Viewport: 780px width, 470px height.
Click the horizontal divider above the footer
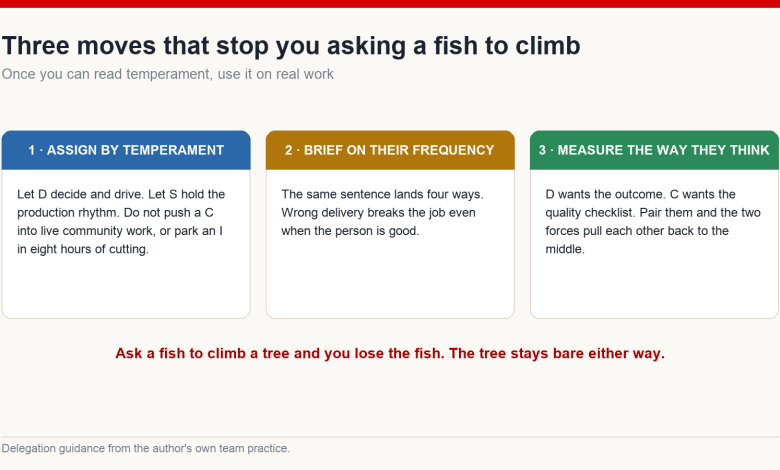pos(390,437)
